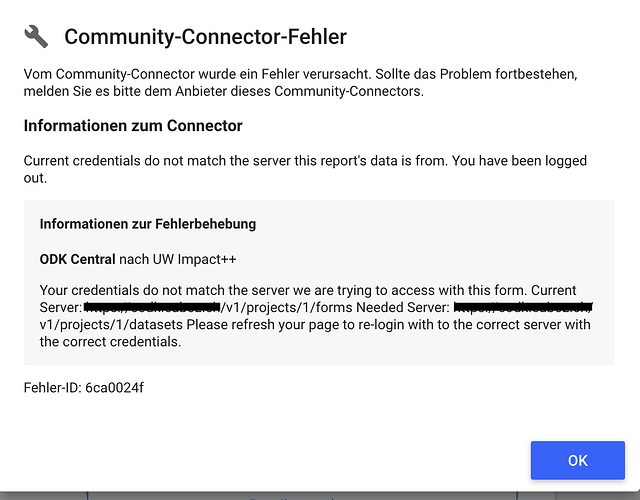Click the /v1/projects/1/forms path text
The height and width of the screenshot is (500, 640).
(287, 307)
